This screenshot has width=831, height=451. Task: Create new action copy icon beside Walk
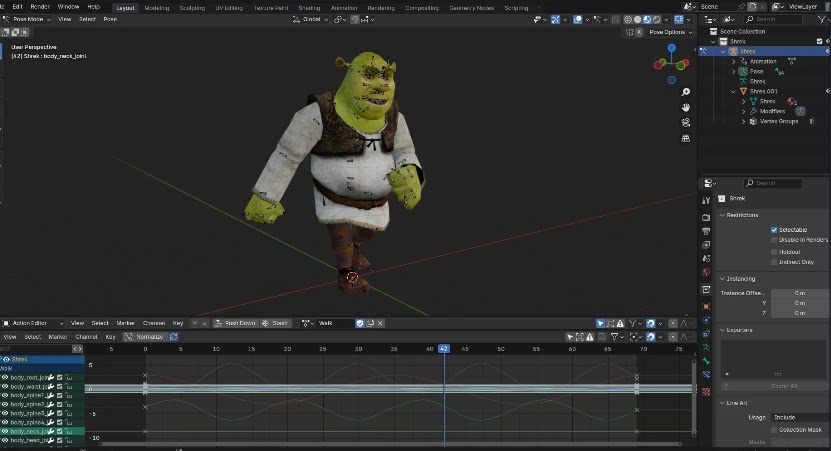coord(370,323)
